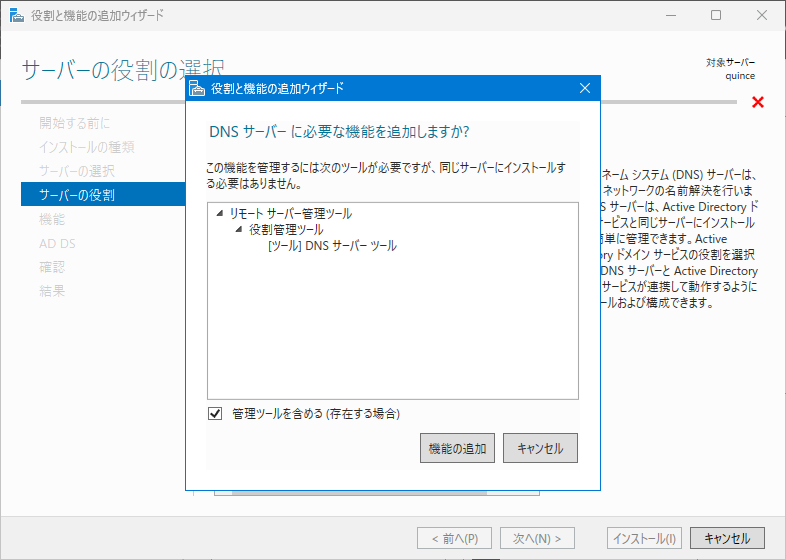Select インストールの種類 step in sidebar
This screenshot has height=560, width=786.
click(x=87, y=147)
